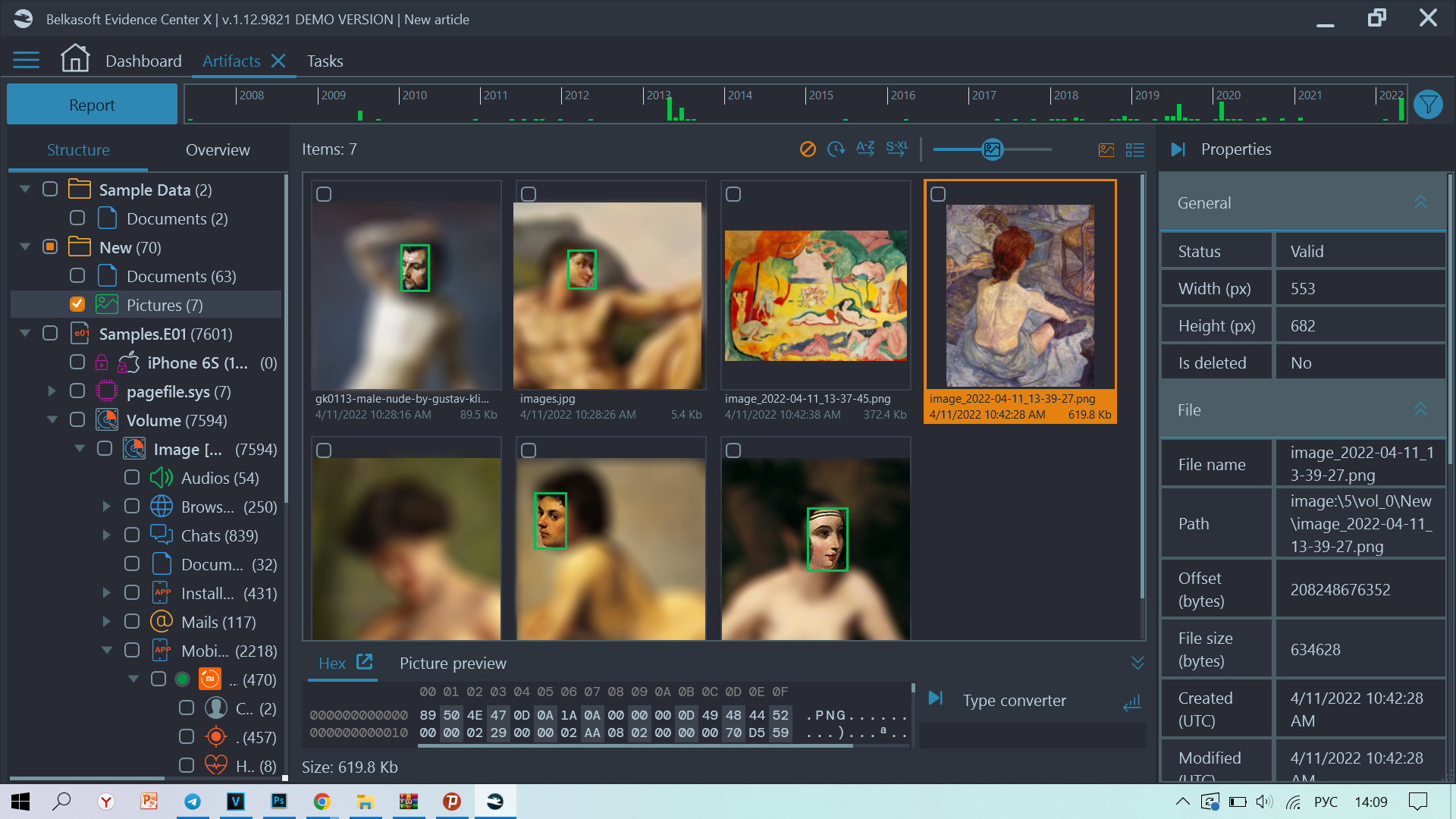Open Telegram from the taskbar

click(193, 802)
